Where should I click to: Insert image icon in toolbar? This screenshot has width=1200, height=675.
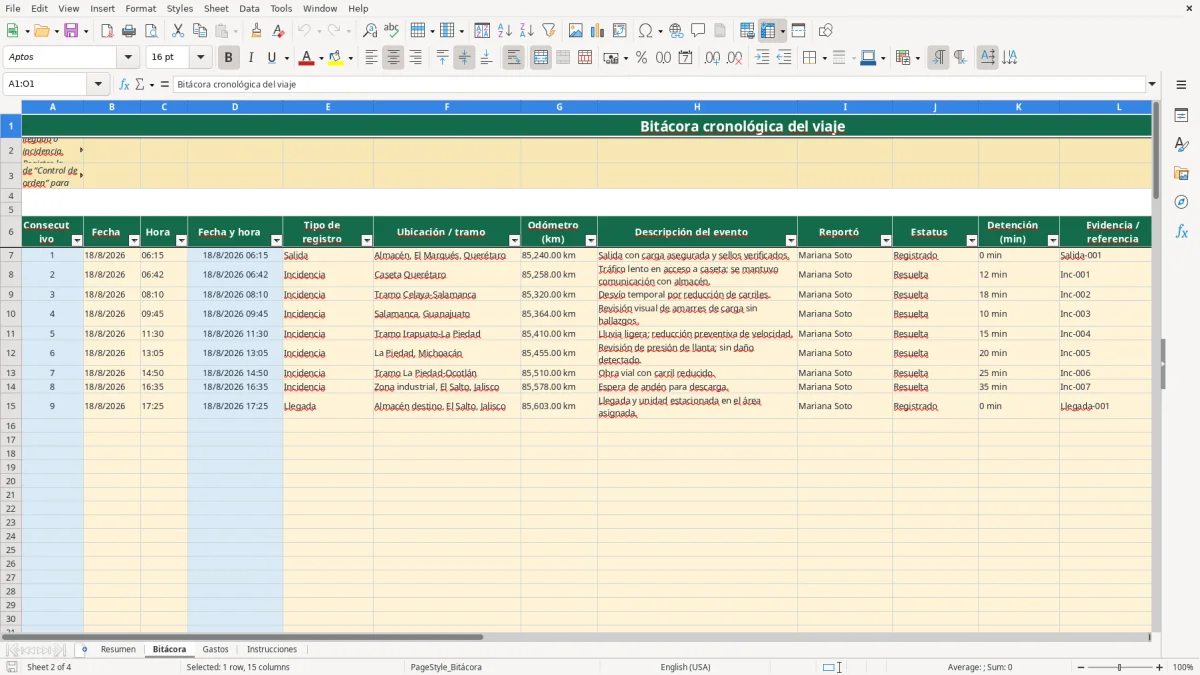pyautogui.click(x=576, y=31)
